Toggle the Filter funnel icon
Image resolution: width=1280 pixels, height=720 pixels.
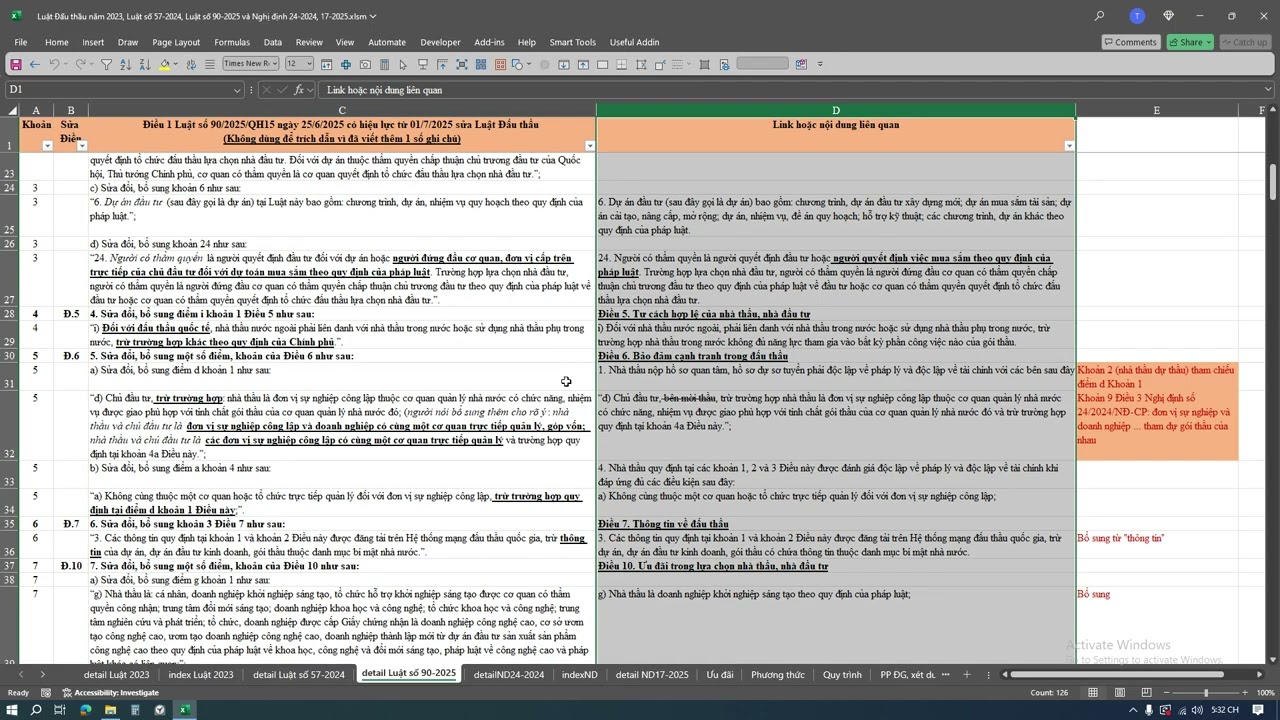106,64
